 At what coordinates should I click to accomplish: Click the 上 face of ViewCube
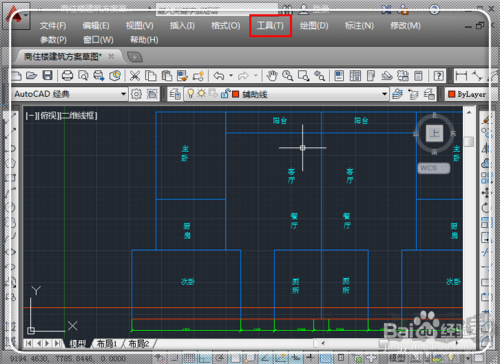(x=434, y=134)
